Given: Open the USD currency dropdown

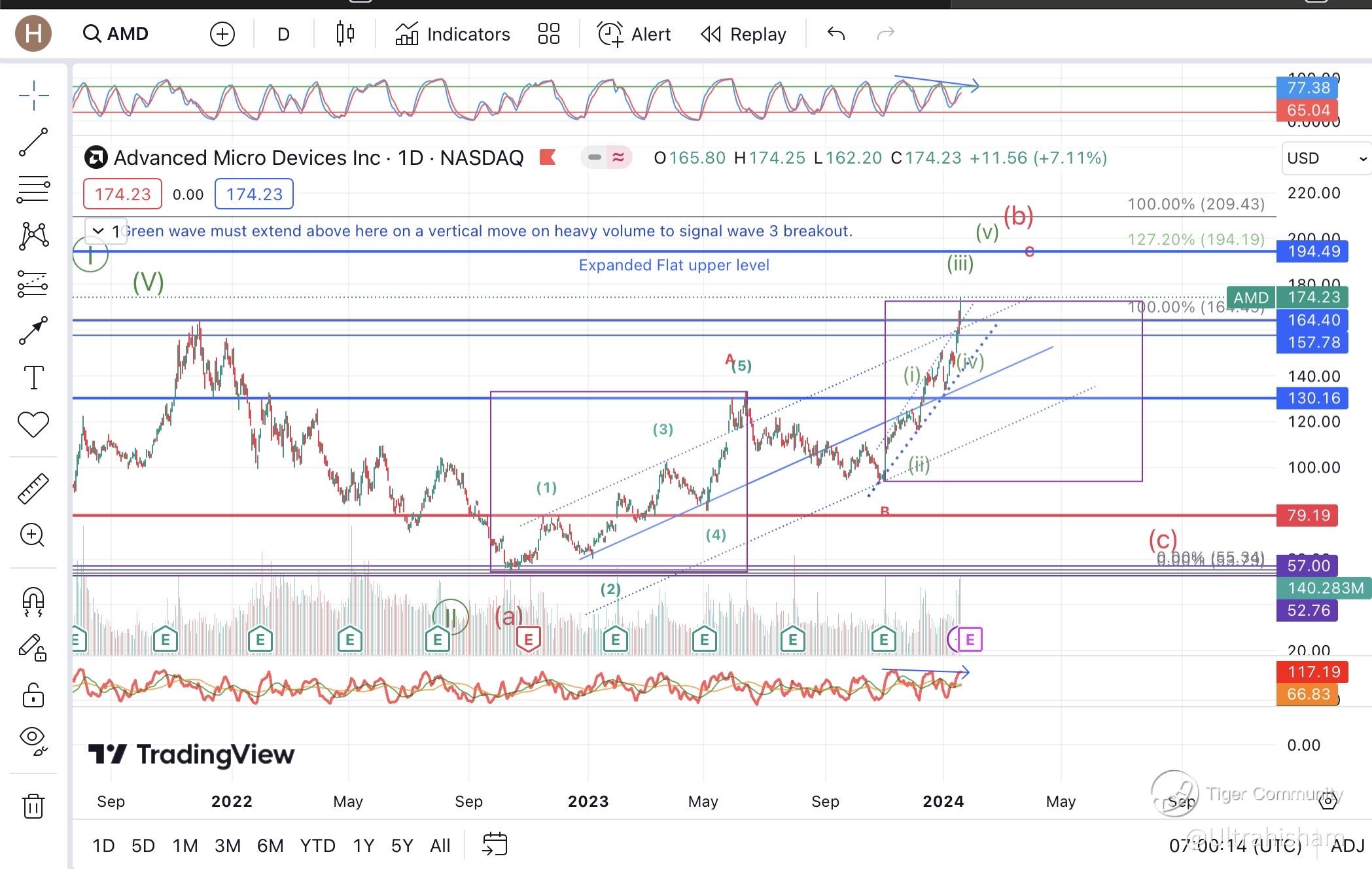Looking at the screenshot, I should (1326, 158).
